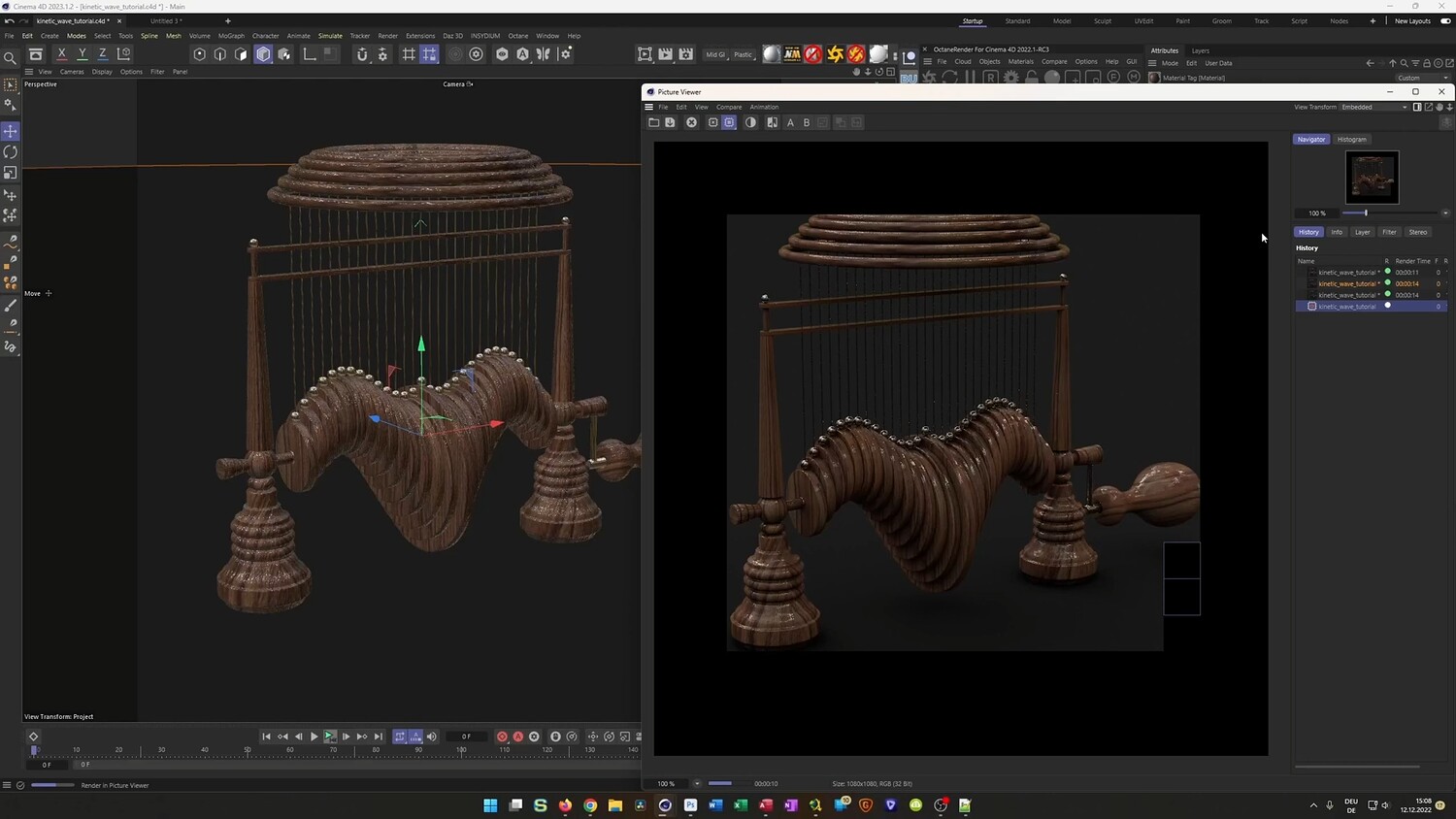The image size is (1456, 819).
Task: Open the Simulate menu
Action: coord(330,36)
